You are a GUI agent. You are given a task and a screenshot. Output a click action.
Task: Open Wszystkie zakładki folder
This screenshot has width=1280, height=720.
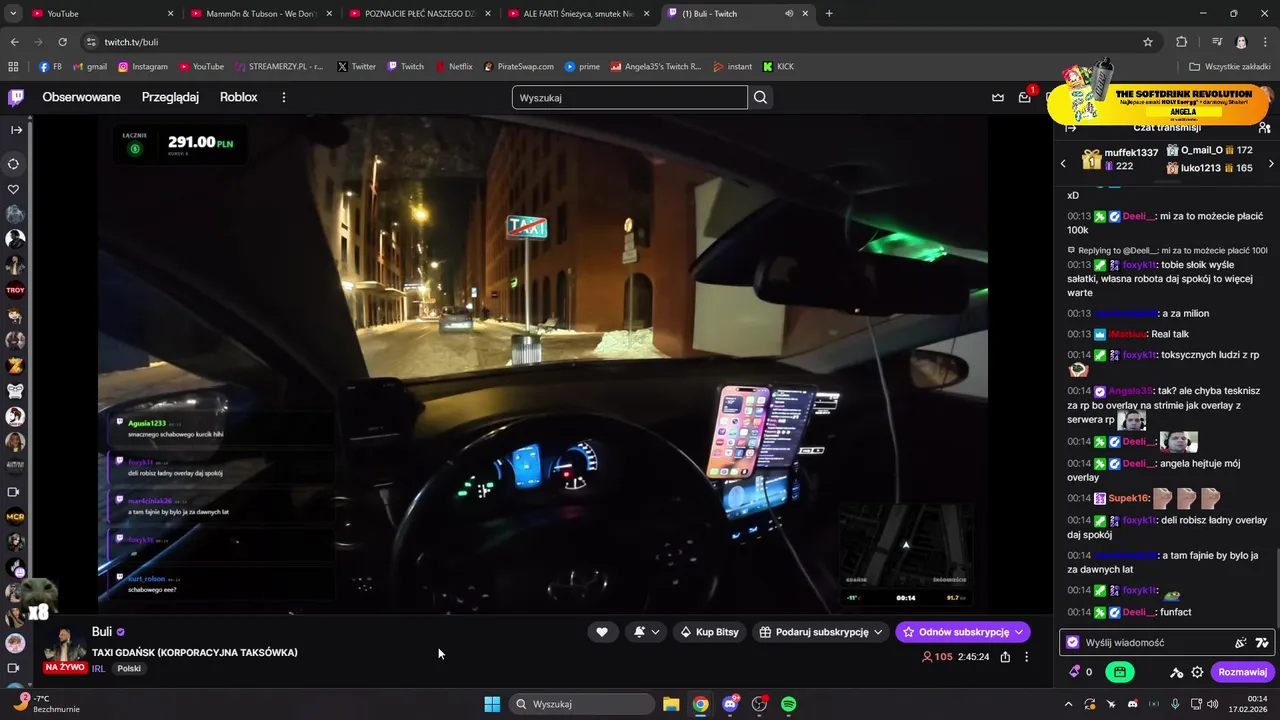(1229, 67)
